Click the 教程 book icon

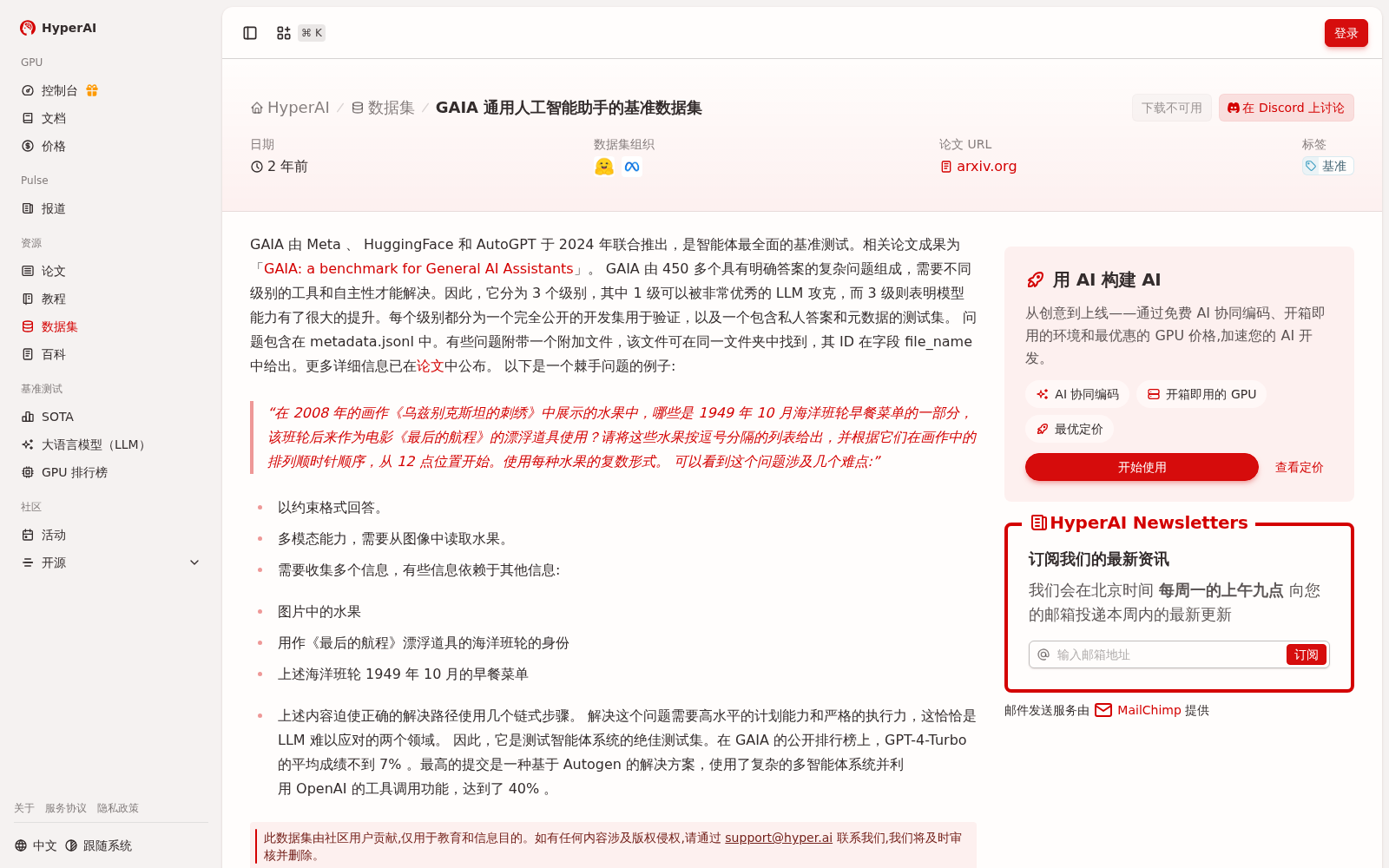[28, 299]
